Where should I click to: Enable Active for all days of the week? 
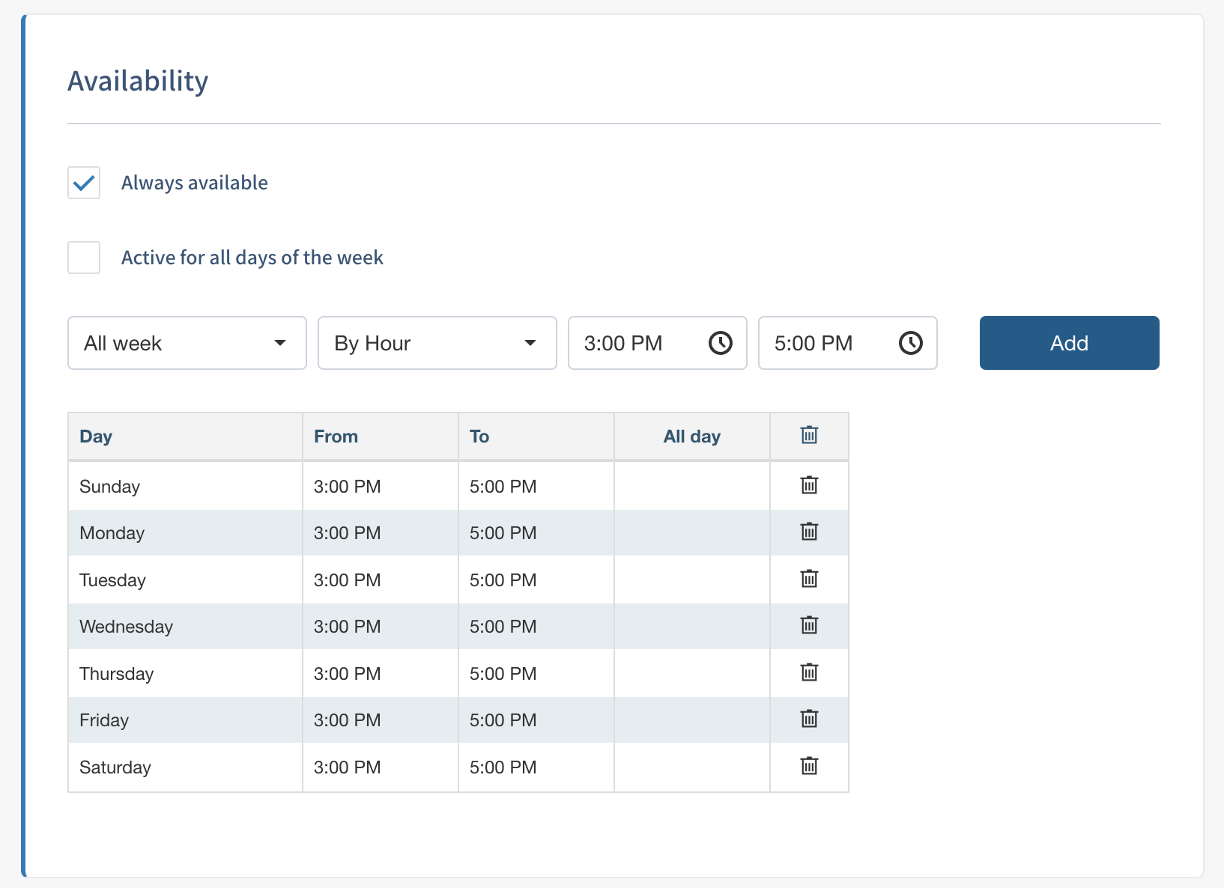pyautogui.click(x=84, y=257)
